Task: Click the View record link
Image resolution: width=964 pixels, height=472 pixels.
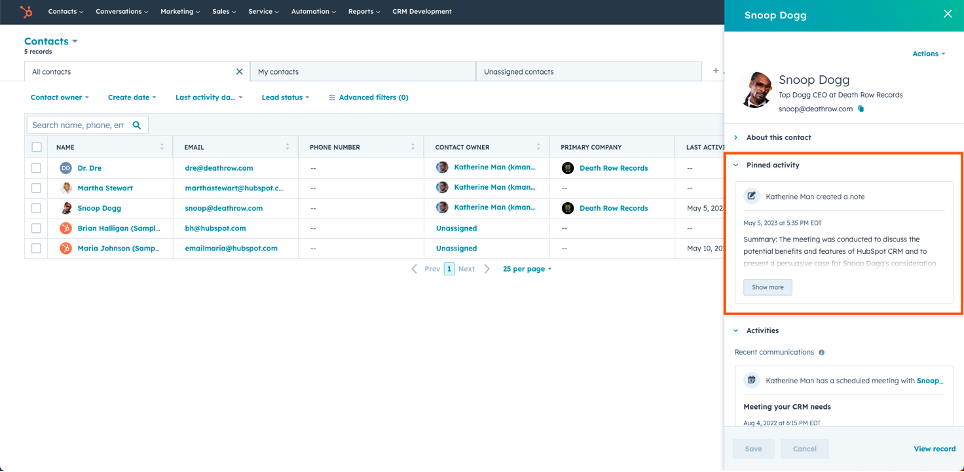Action: (x=934, y=449)
